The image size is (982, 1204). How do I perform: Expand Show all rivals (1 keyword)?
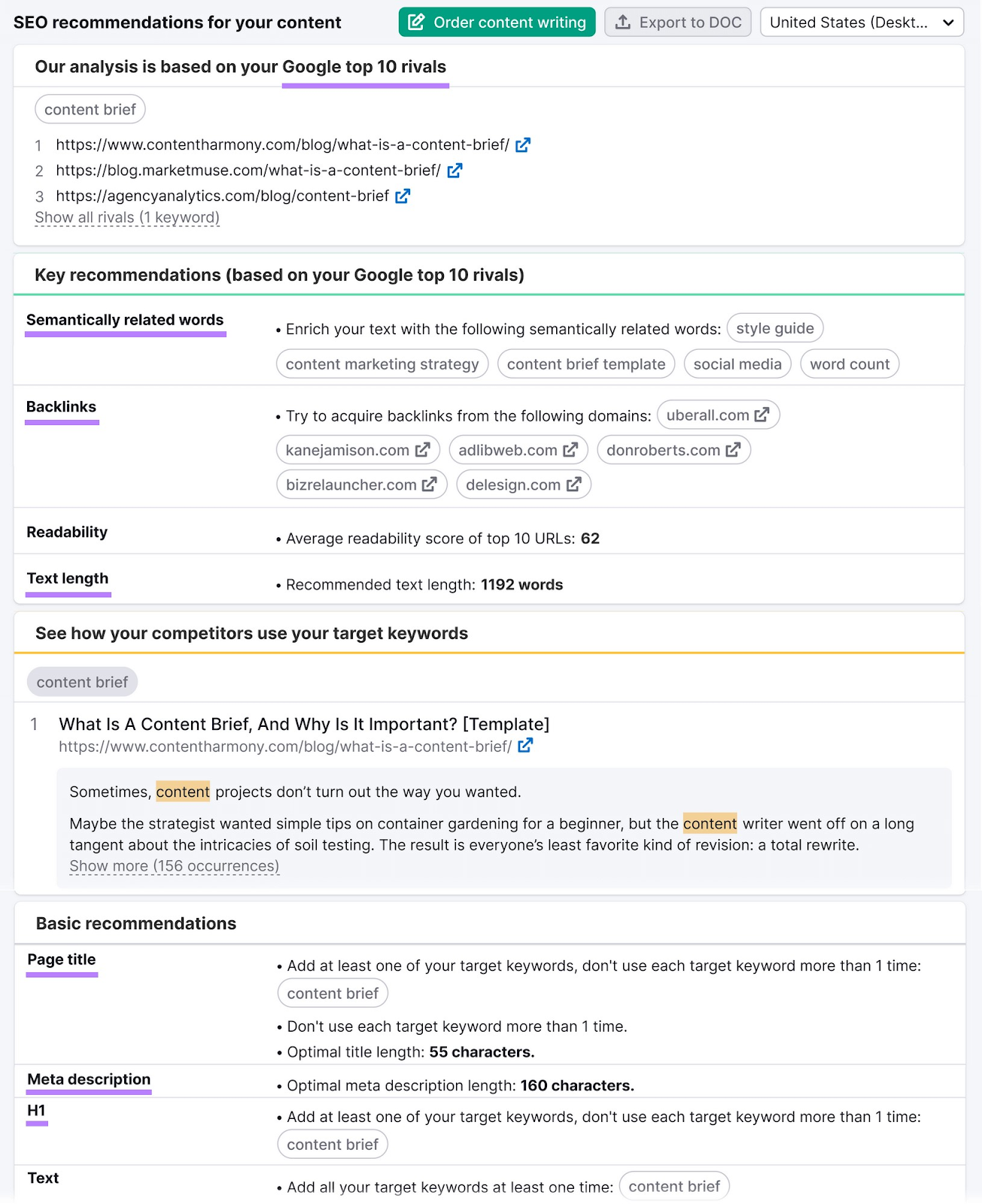126,217
